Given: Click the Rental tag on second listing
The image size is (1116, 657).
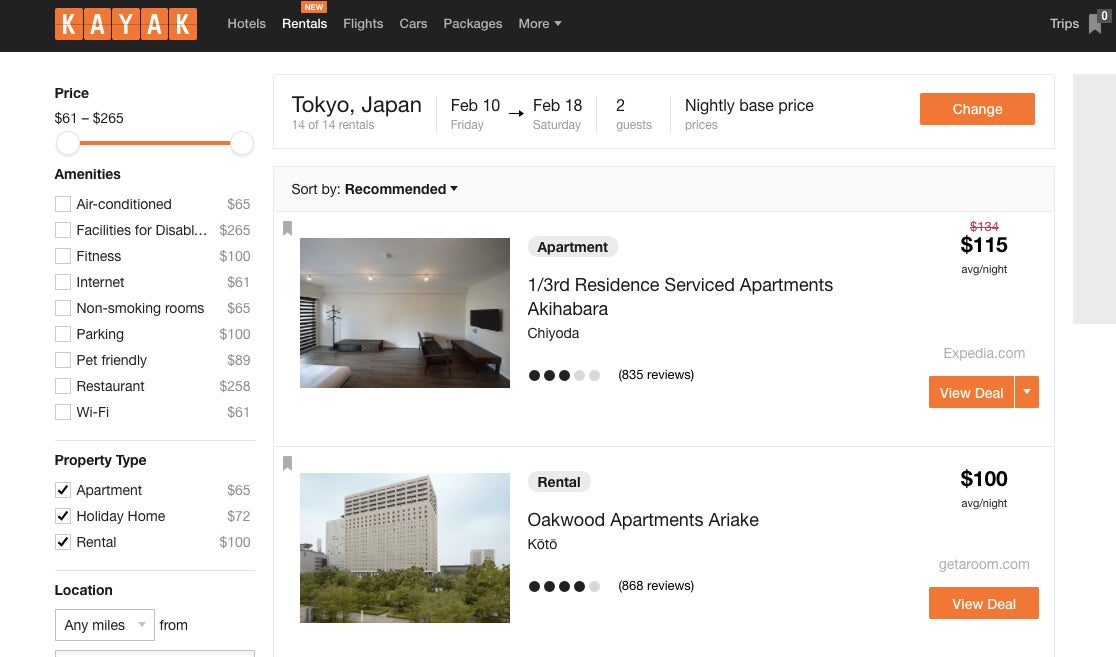Looking at the screenshot, I should click(559, 482).
